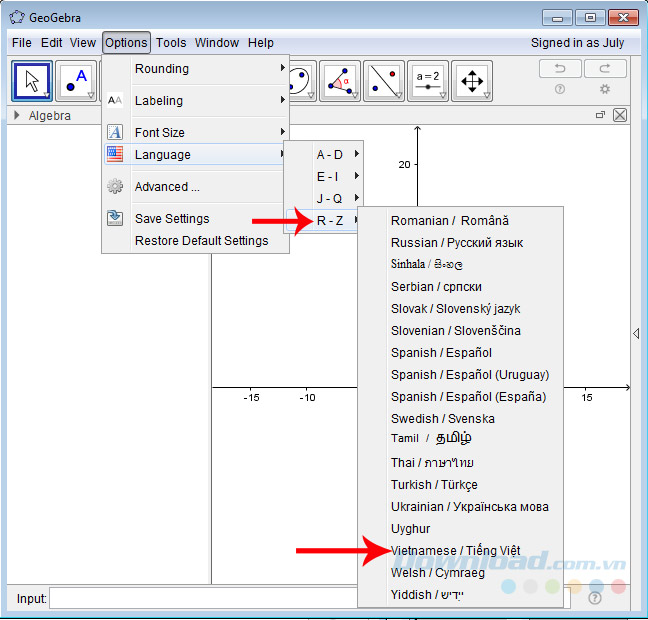
Task: Click the Input text field
Action: [x=203, y=598]
